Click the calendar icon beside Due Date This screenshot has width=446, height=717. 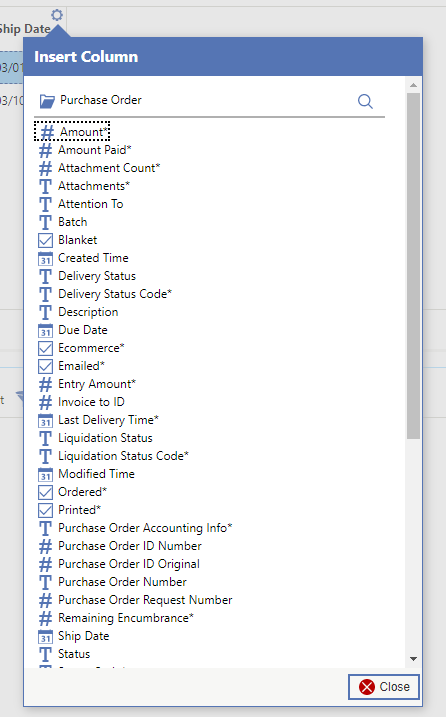(x=45, y=330)
